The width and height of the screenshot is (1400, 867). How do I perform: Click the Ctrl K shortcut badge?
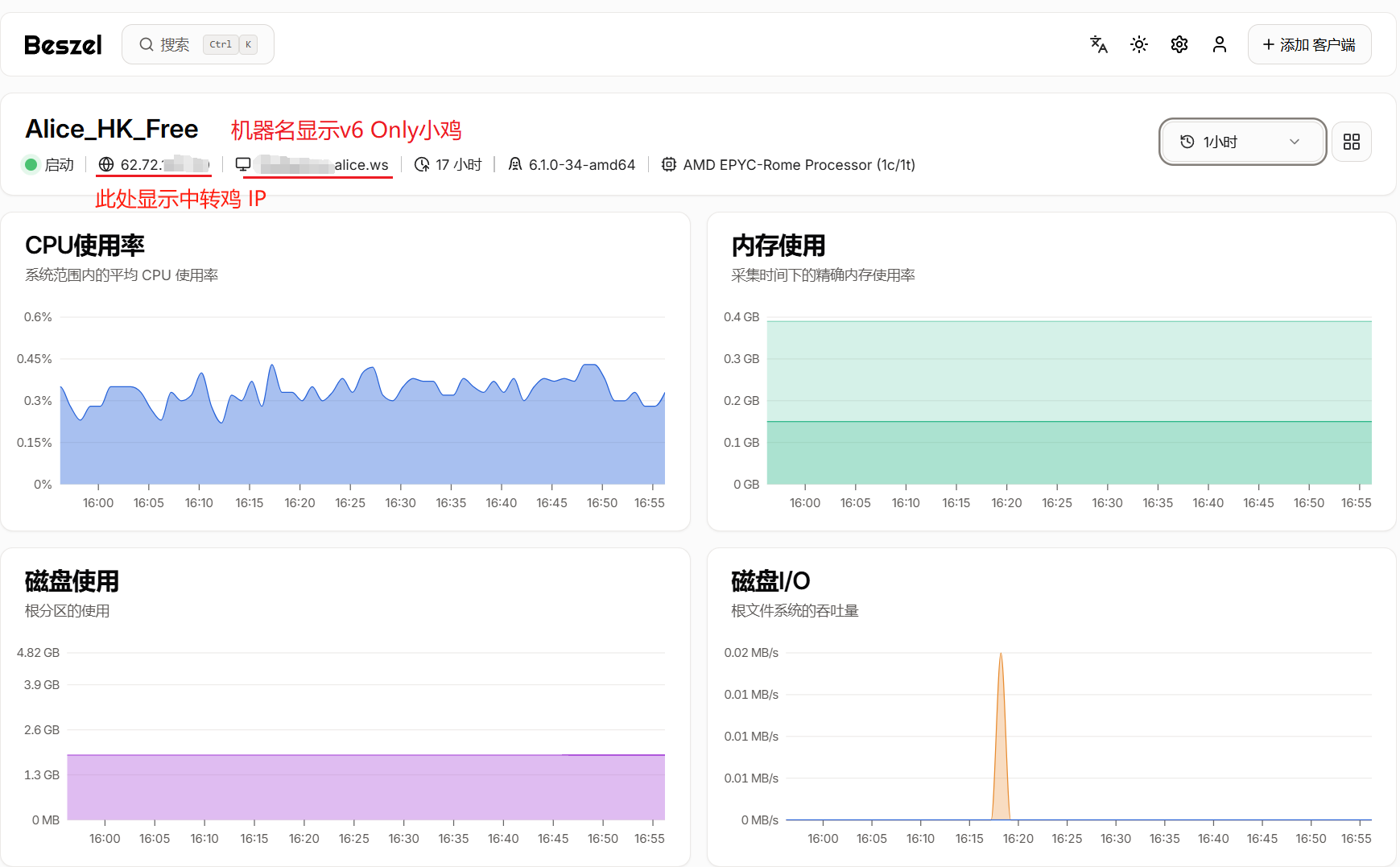pos(230,44)
